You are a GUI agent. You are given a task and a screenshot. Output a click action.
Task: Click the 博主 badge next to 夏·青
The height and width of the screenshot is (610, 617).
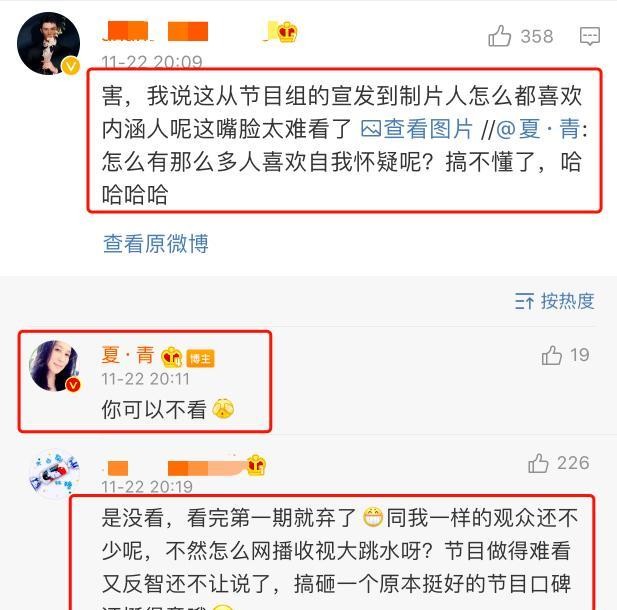(x=200, y=358)
